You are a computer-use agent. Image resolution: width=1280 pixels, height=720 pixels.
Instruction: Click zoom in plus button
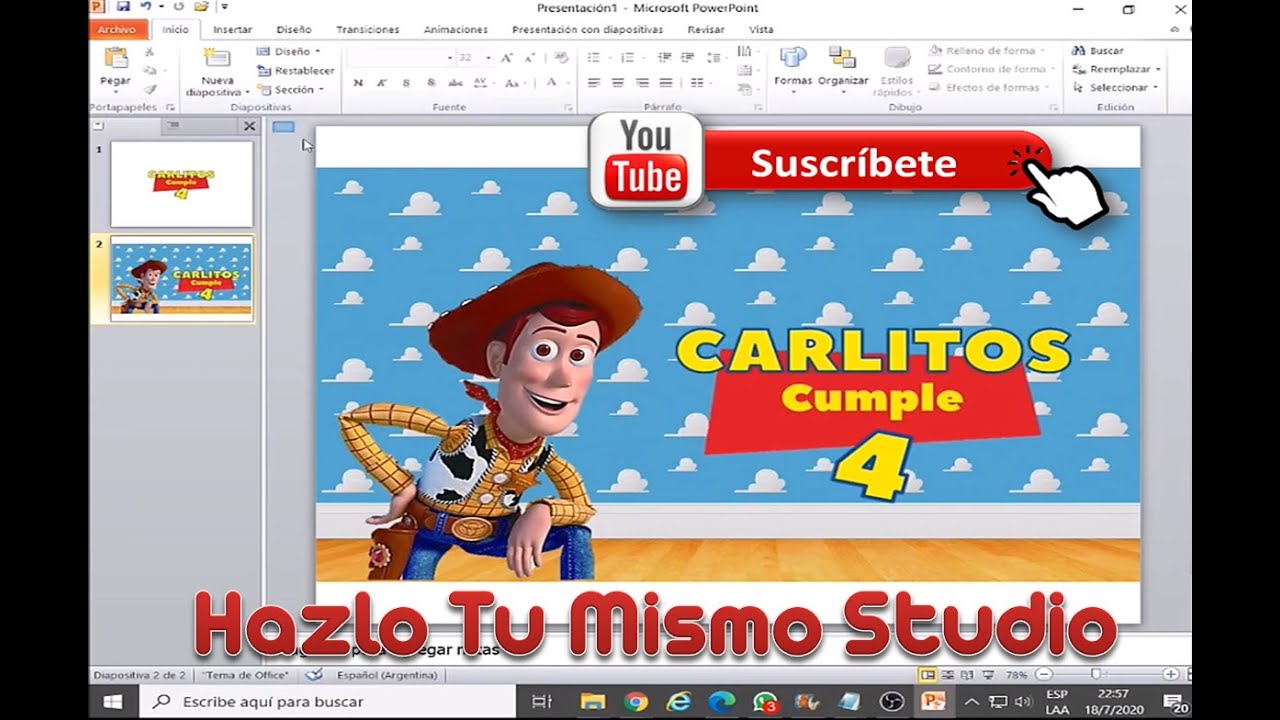(x=1170, y=675)
